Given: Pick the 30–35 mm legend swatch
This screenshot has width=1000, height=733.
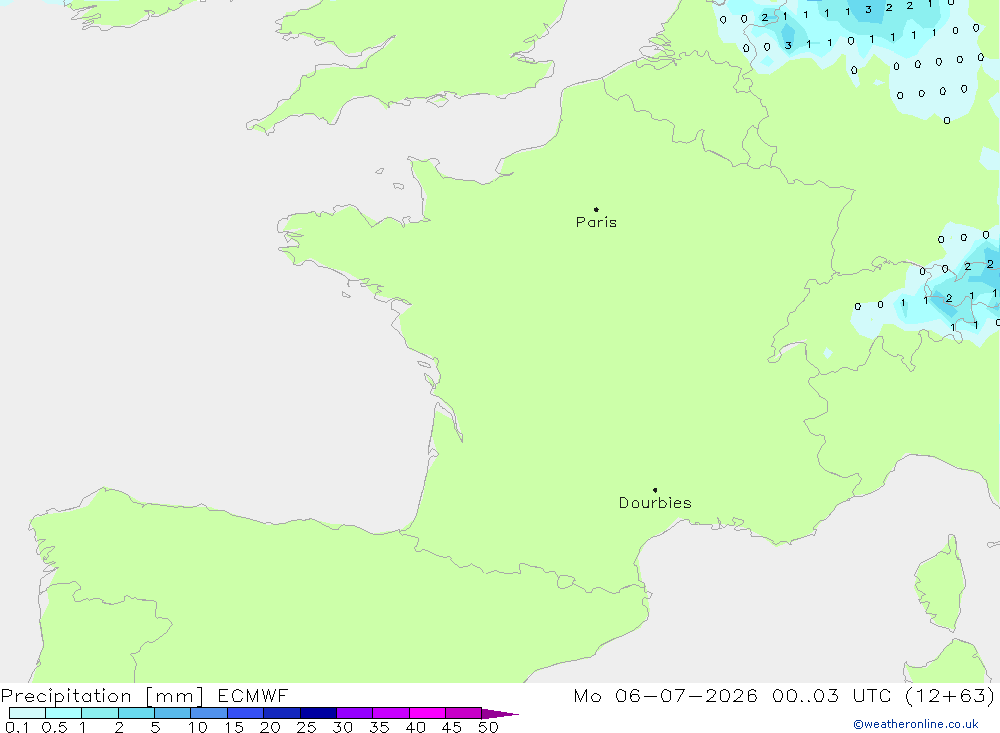Looking at the screenshot, I should pos(355,713).
